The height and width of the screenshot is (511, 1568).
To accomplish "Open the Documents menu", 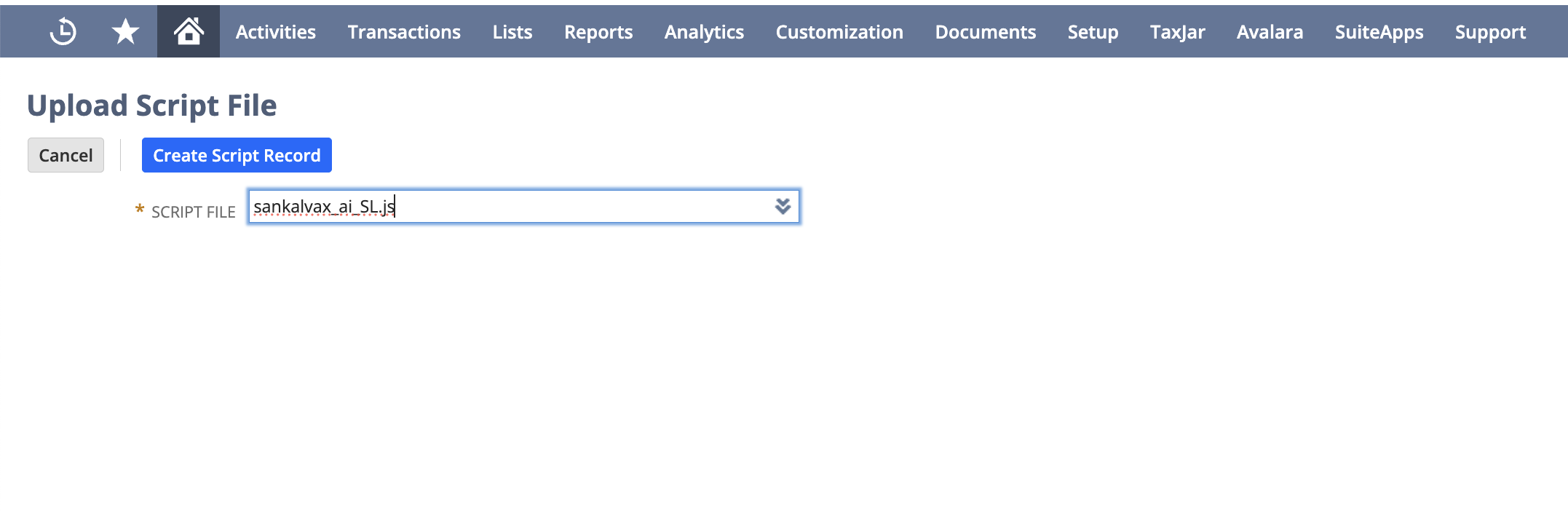I will (986, 32).
